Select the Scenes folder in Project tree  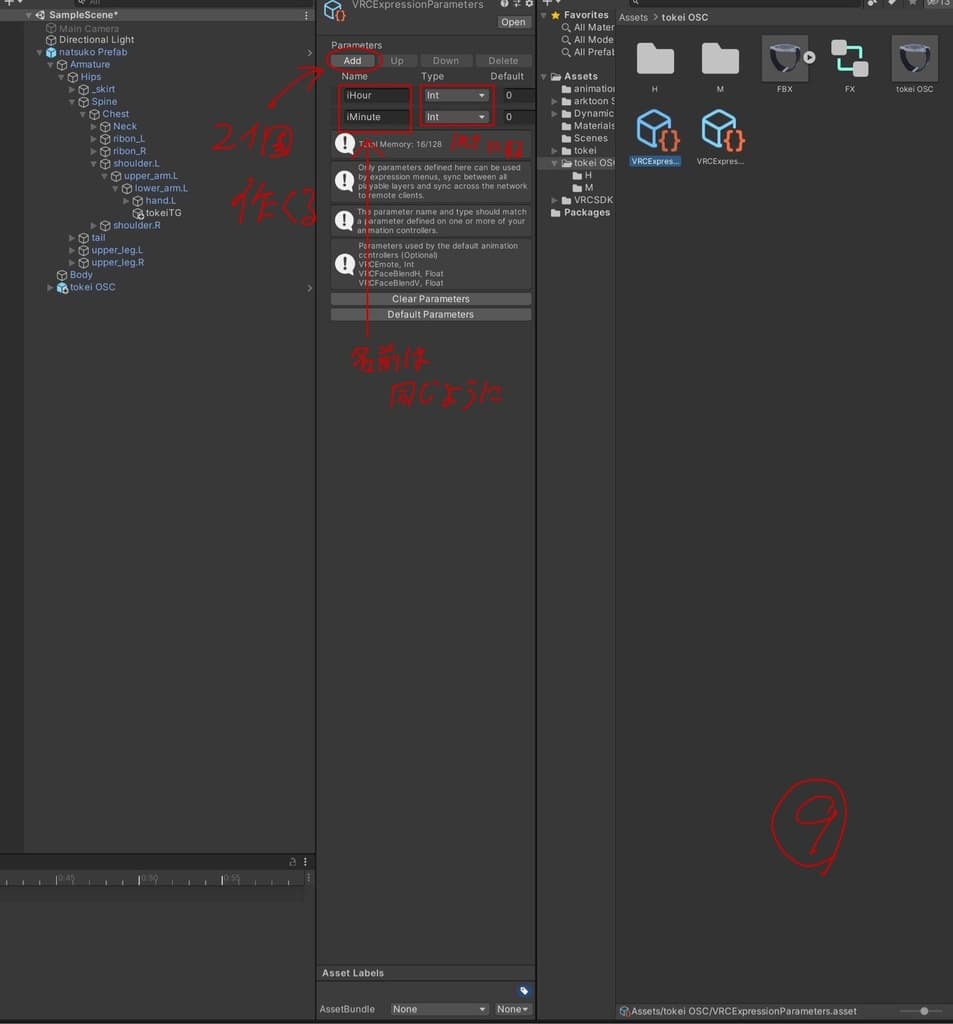coord(585,138)
